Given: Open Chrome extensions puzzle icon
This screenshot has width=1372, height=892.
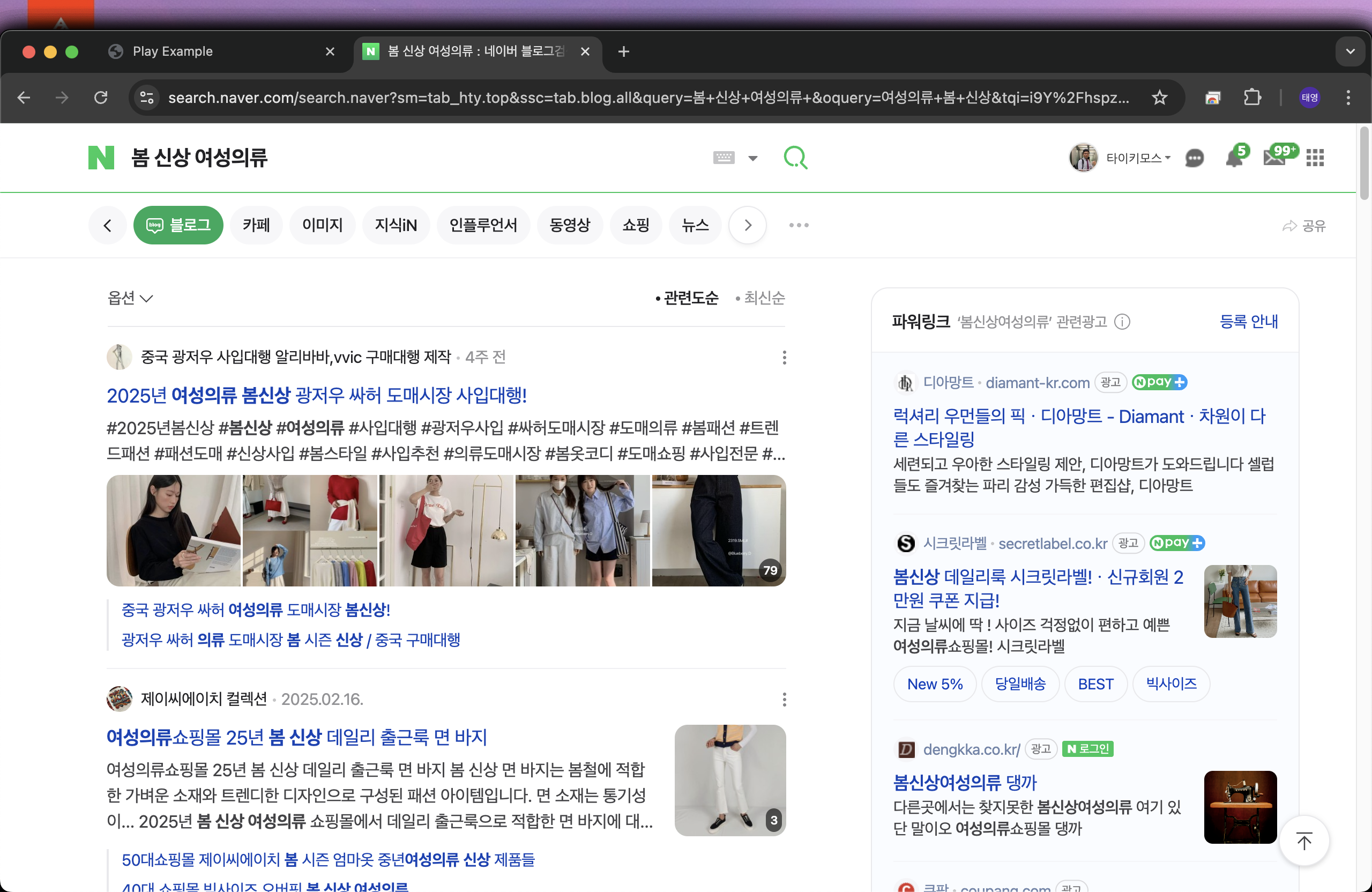Looking at the screenshot, I should (1252, 98).
